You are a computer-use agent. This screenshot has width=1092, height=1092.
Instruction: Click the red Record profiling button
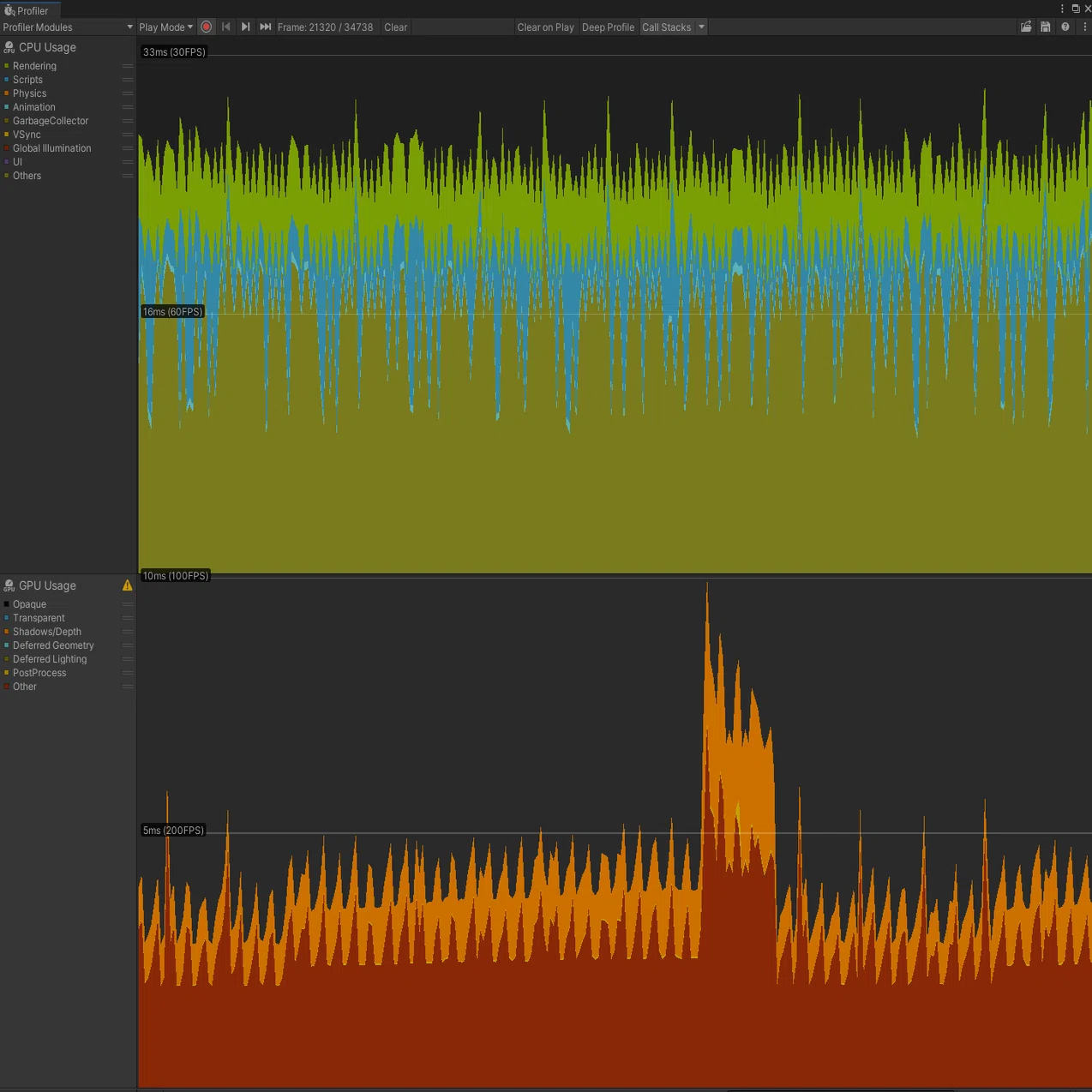pos(206,27)
